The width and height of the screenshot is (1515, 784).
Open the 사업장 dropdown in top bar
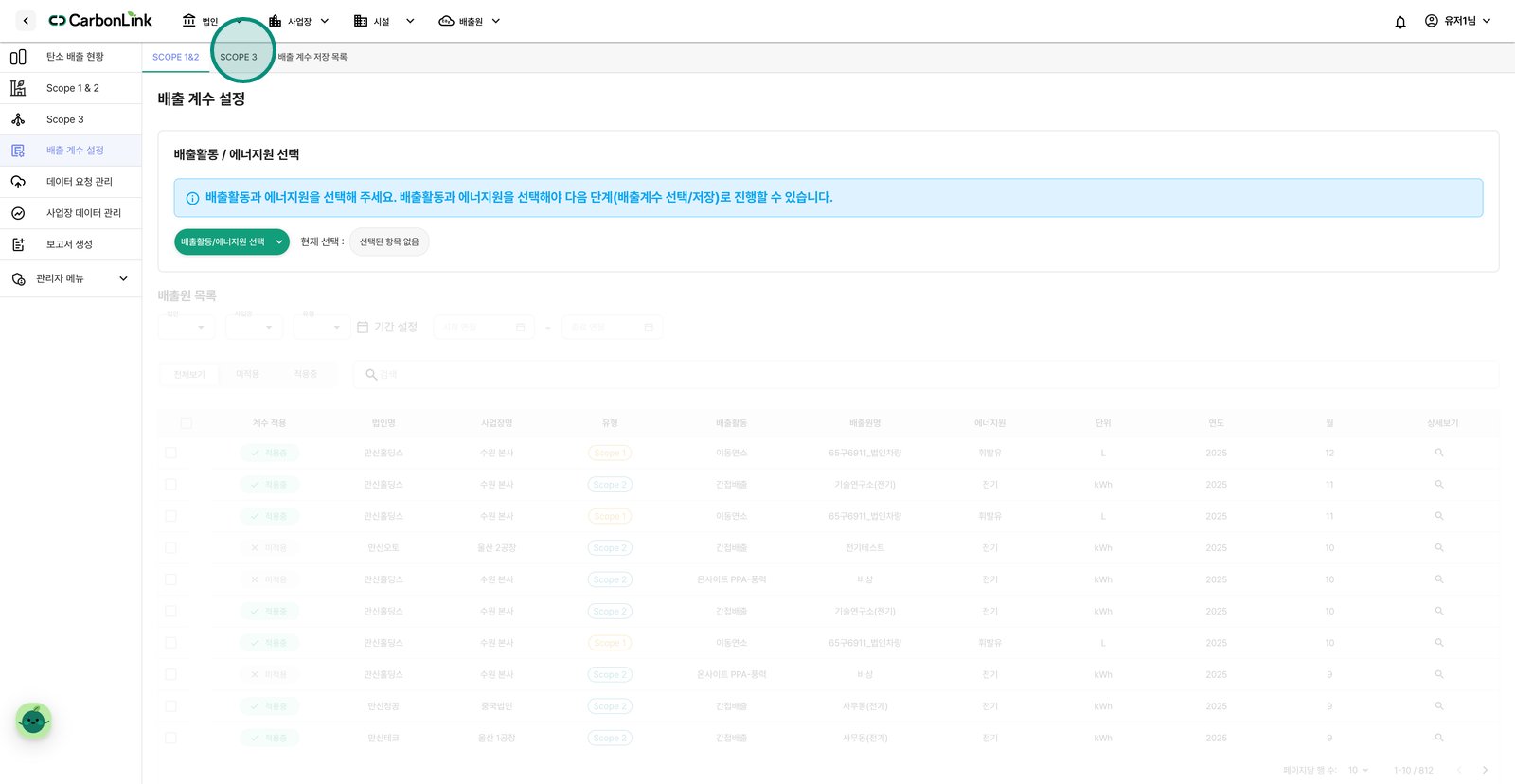click(x=299, y=21)
